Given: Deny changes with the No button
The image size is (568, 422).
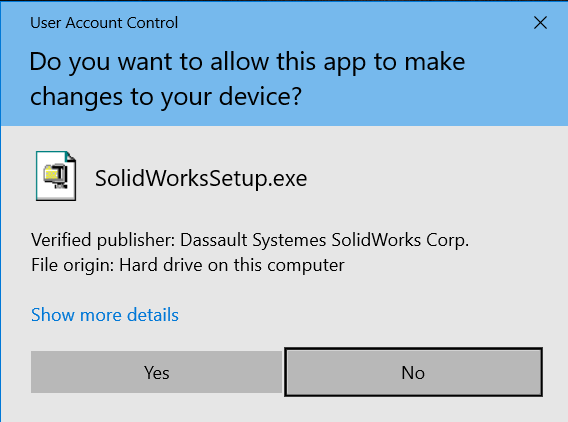Looking at the screenshot, I should [413, 372].
